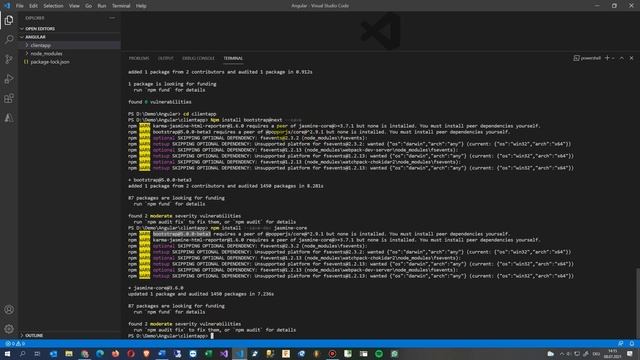Screen dimensions: 640x360
Task: Open the Angular extension icon in activity bar
Action: coord(9,118)
